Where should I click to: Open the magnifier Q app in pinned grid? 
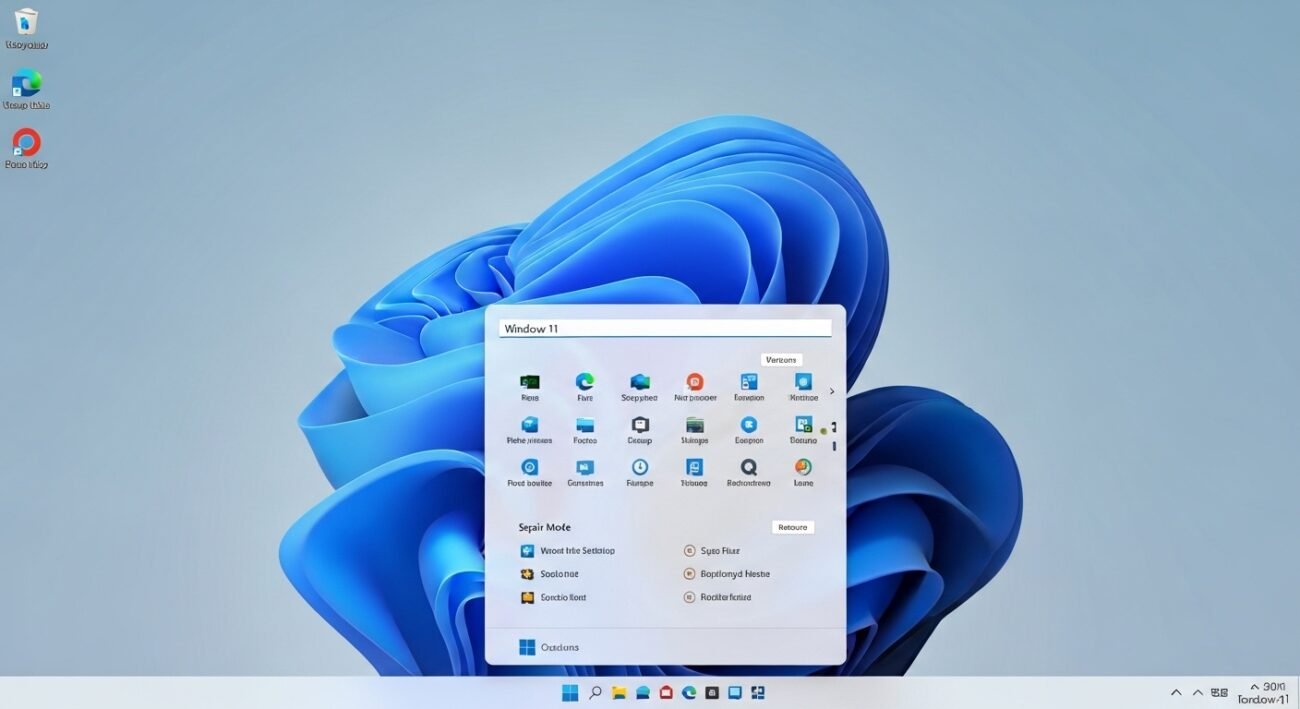point(748,467)
